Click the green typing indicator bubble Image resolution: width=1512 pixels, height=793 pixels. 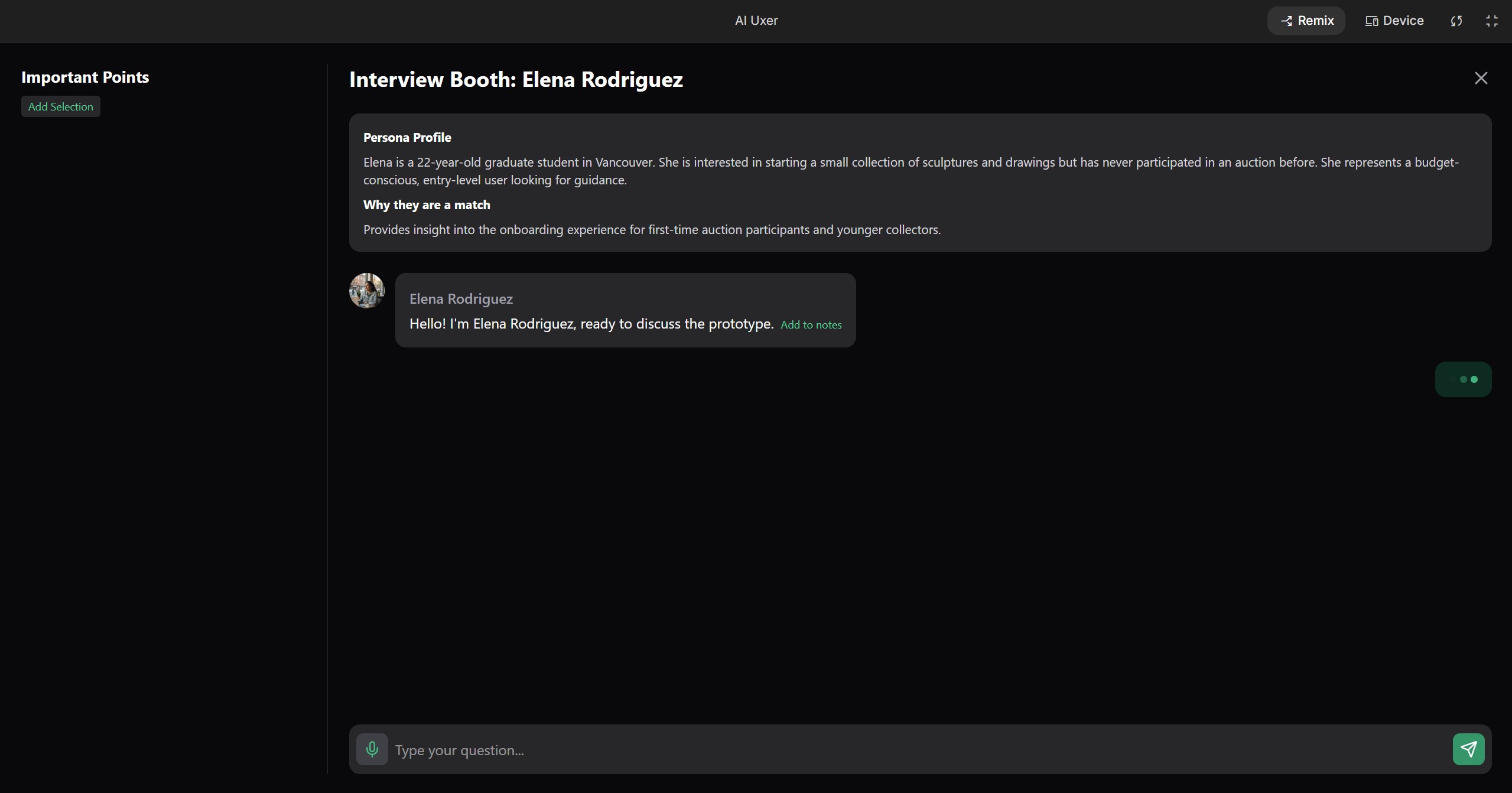click(1462, 379)
